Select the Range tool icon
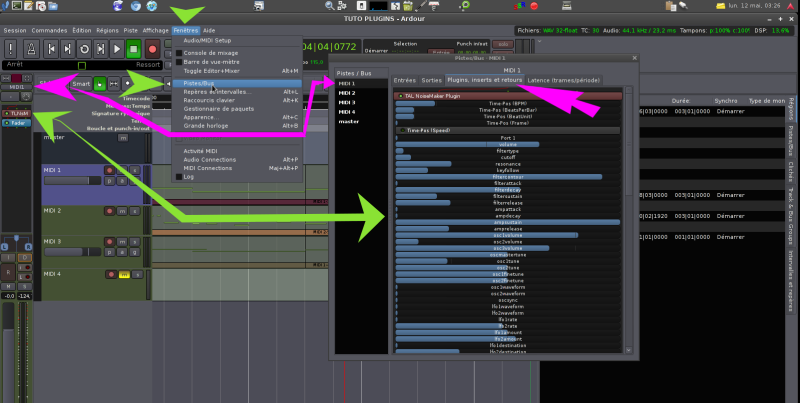Image resolution: width=800 pixels, height=403 pixels. click(114, 84)
